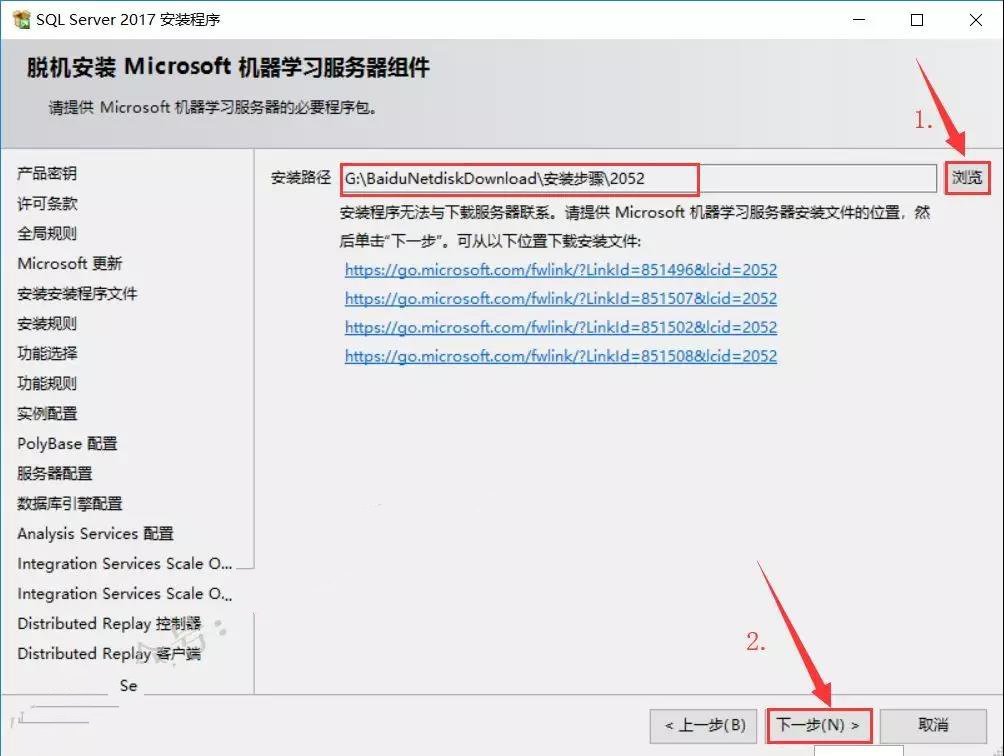Select 服务器配置 step in sidebar
The height and width of the screenshot is (756, 1004).
(54, 474)
